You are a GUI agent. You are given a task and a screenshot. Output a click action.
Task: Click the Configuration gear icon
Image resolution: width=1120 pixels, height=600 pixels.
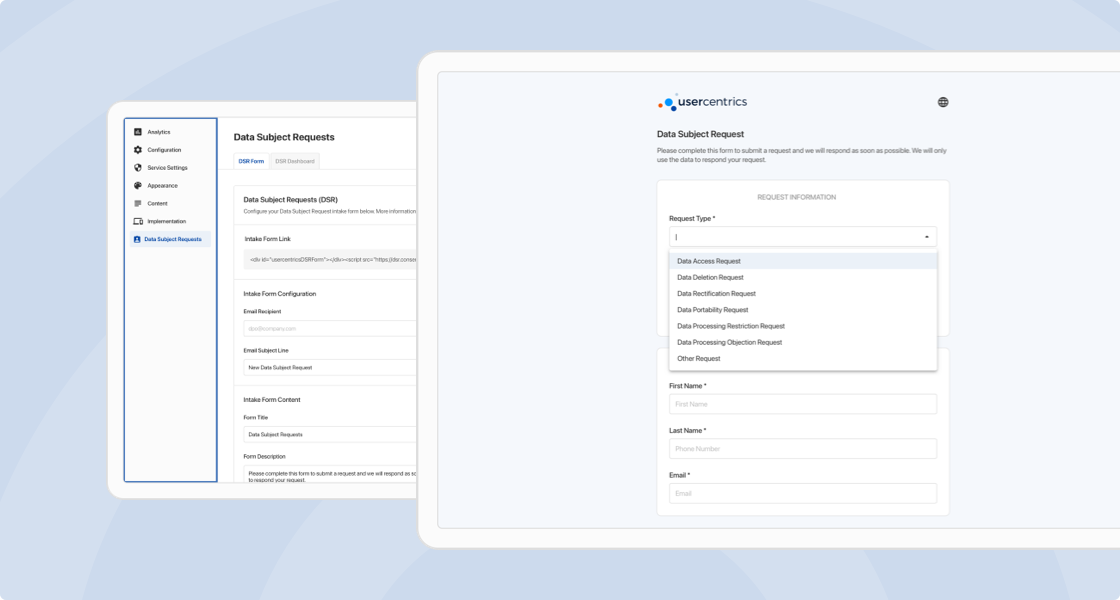click(x=138, y=150)
